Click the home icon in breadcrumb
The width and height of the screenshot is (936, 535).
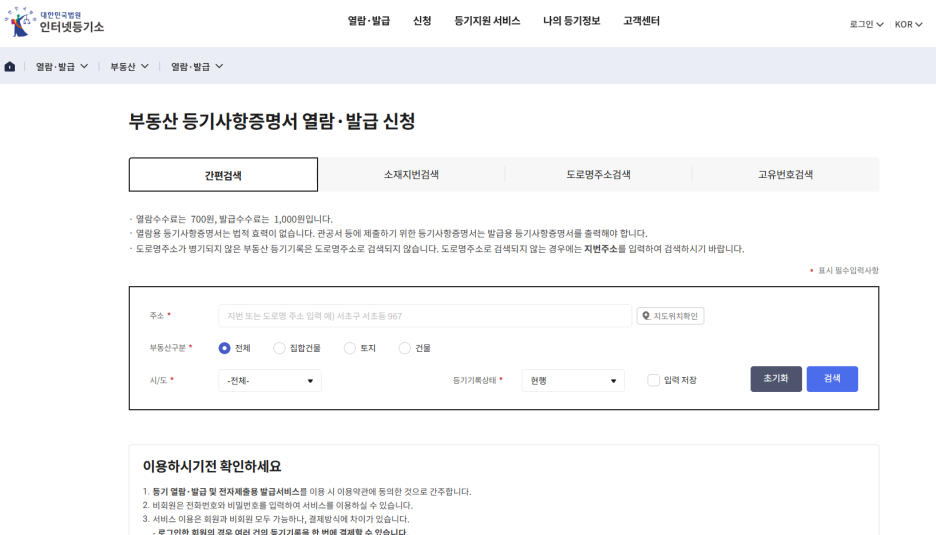coord(10,66)
